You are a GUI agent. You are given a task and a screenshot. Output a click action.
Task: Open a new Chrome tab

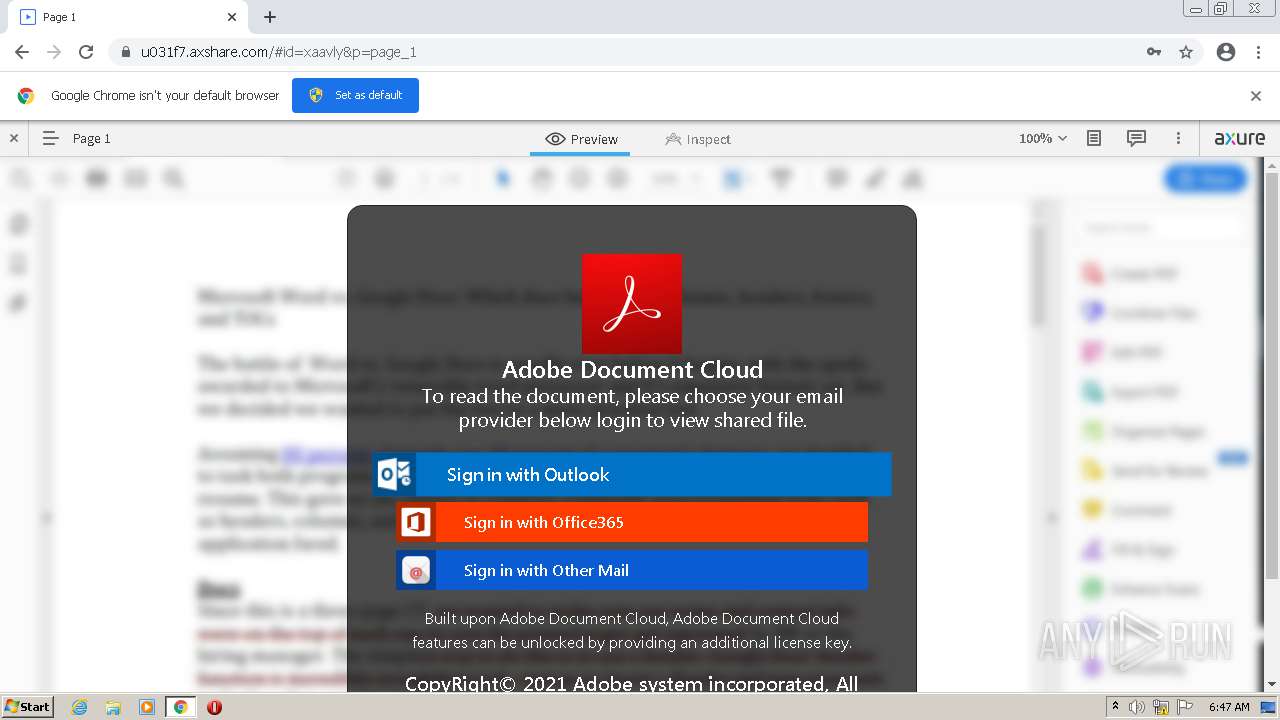[270, 17]
